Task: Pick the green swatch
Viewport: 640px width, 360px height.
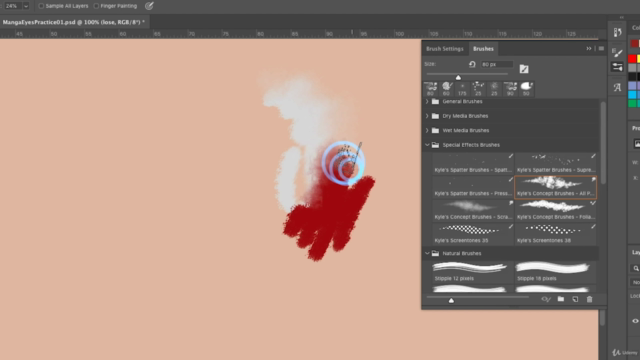Action: [633, 104]
